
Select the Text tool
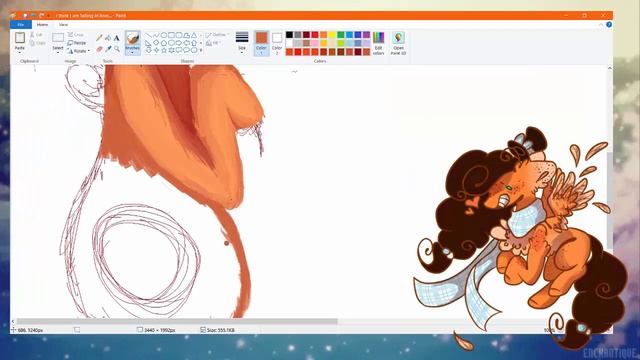click(x=117, y=38)
